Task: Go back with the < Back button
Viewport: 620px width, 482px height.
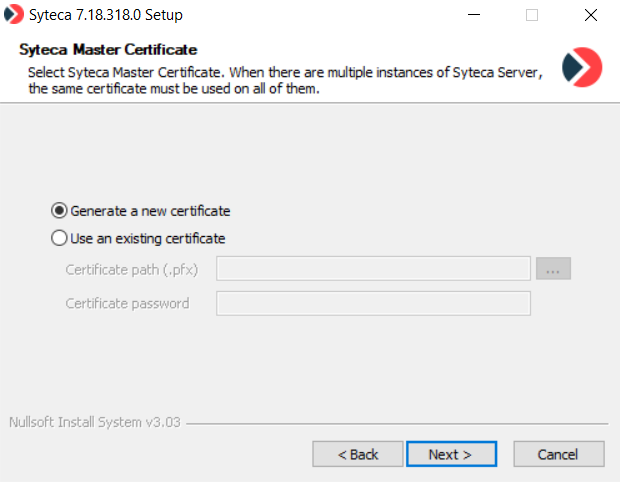Action: tap(357, 454)
